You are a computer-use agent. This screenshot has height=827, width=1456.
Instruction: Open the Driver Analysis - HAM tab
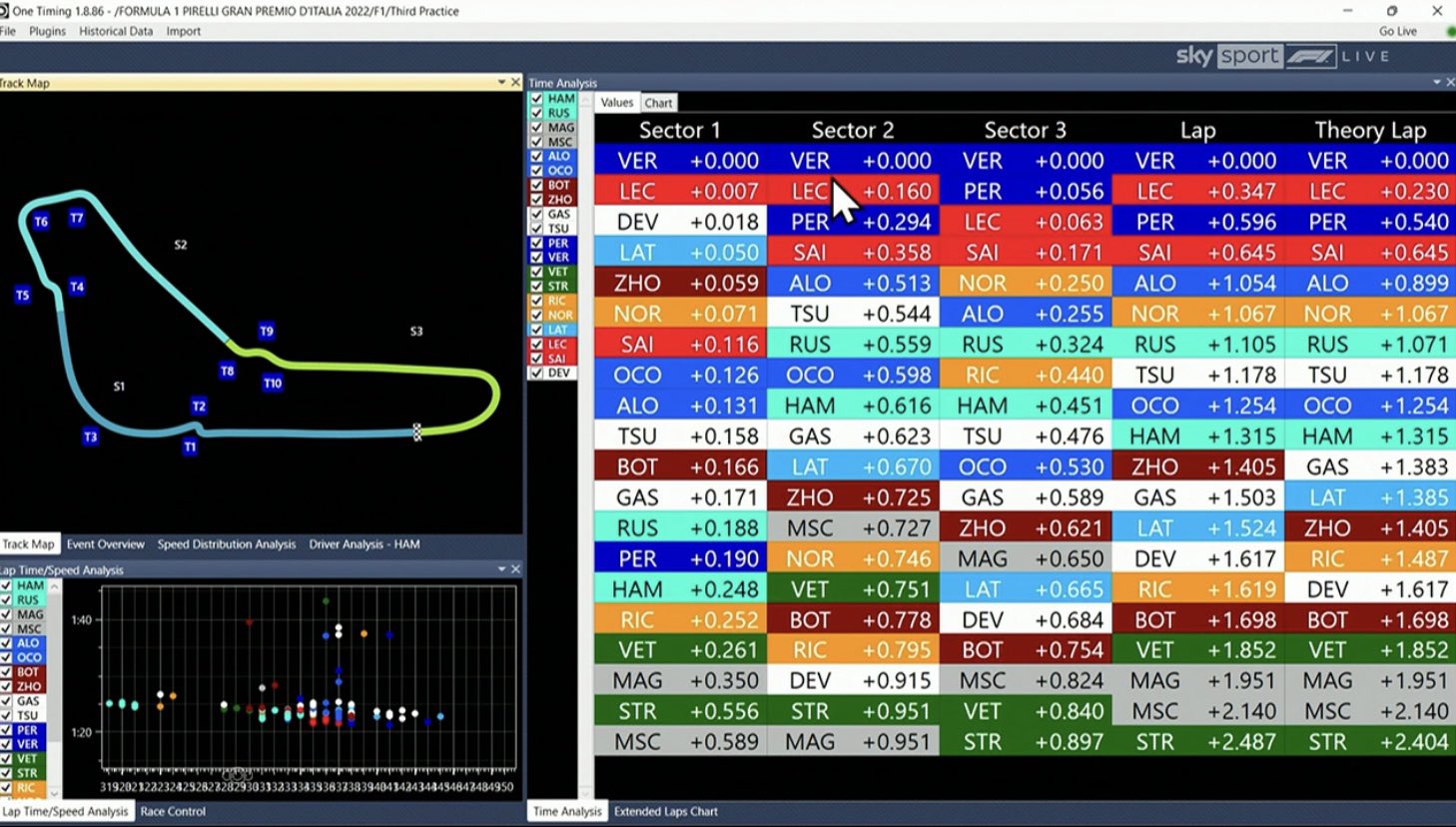pos(364,544)
